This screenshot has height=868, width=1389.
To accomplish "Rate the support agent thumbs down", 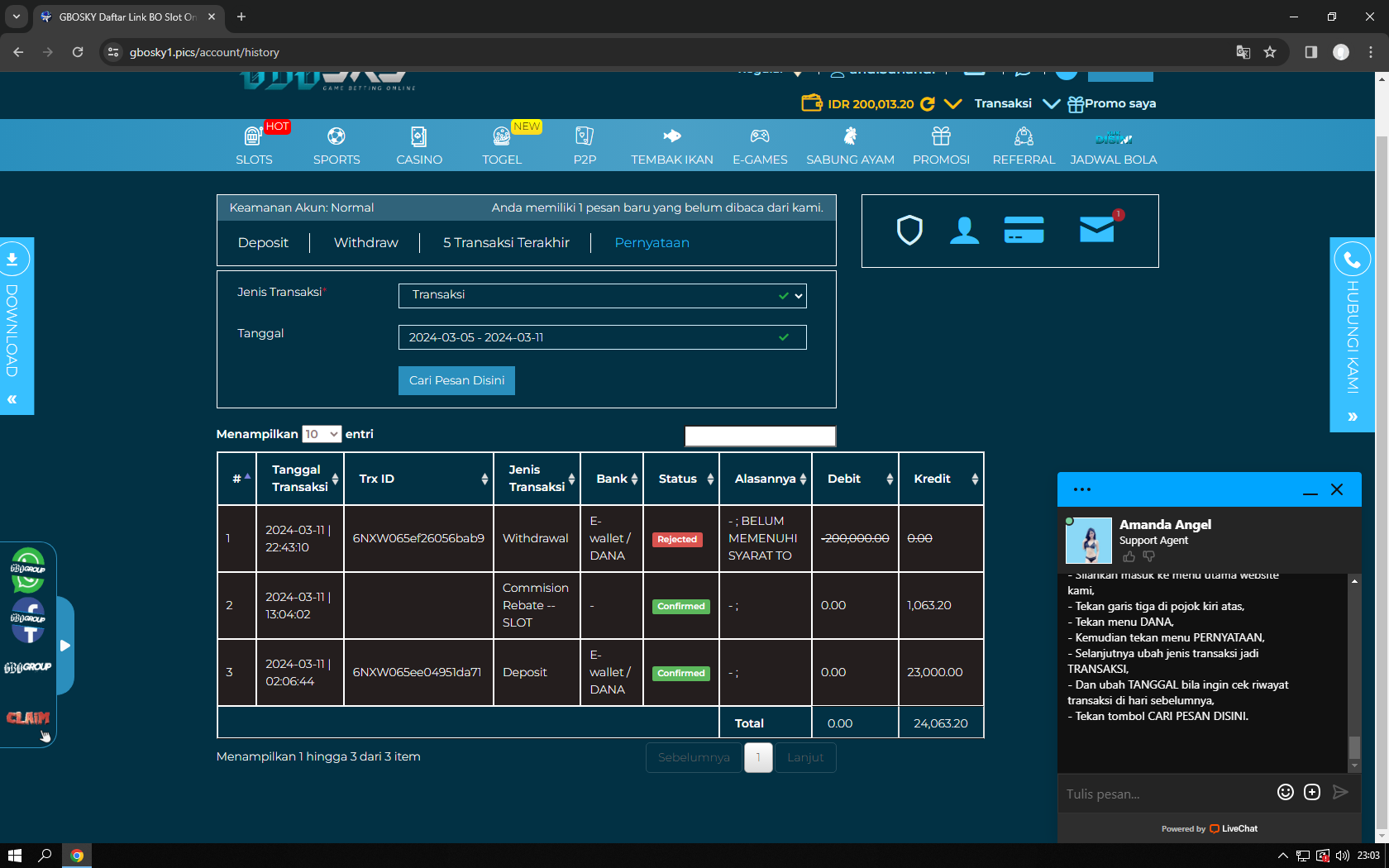I will pos(1148,556).
